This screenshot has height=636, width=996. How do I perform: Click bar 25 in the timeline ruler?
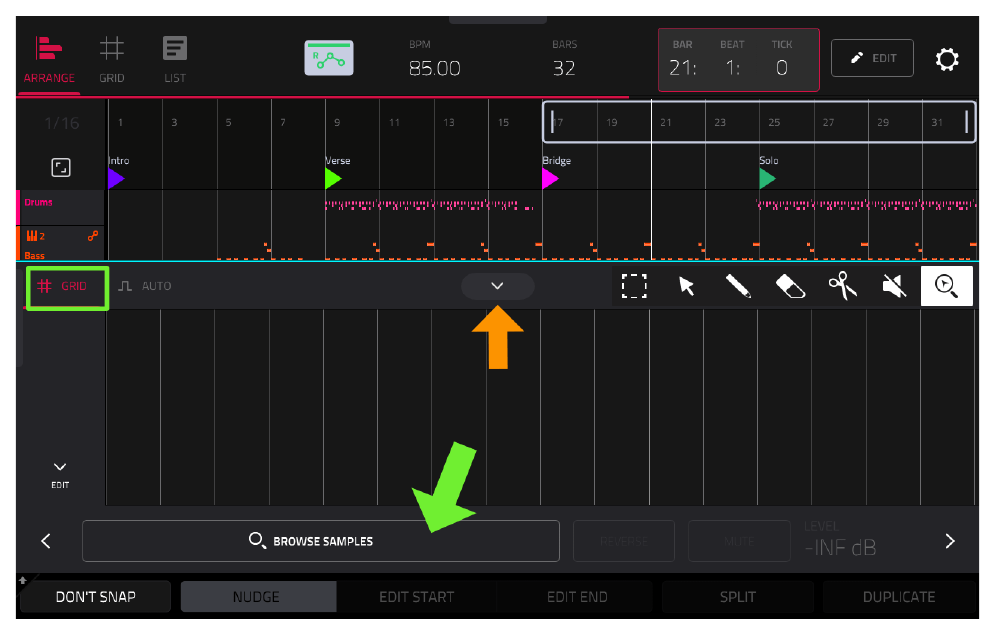point(774,122)
